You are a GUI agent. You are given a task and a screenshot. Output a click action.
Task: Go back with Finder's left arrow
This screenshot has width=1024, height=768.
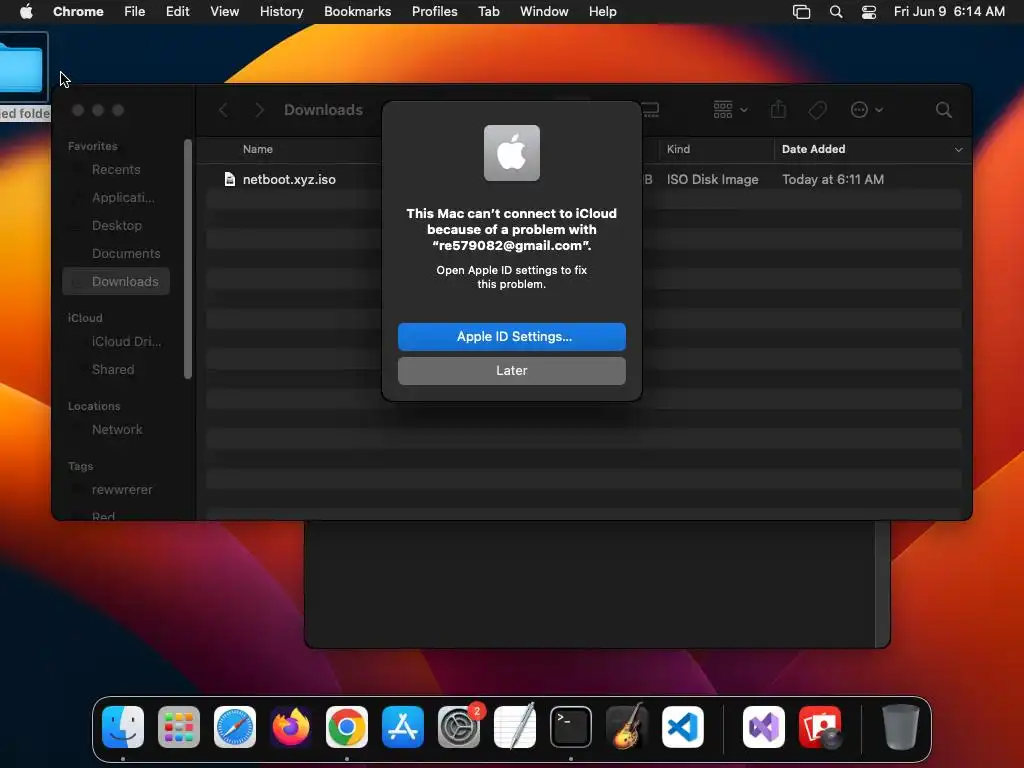click(x=223, y=110)
